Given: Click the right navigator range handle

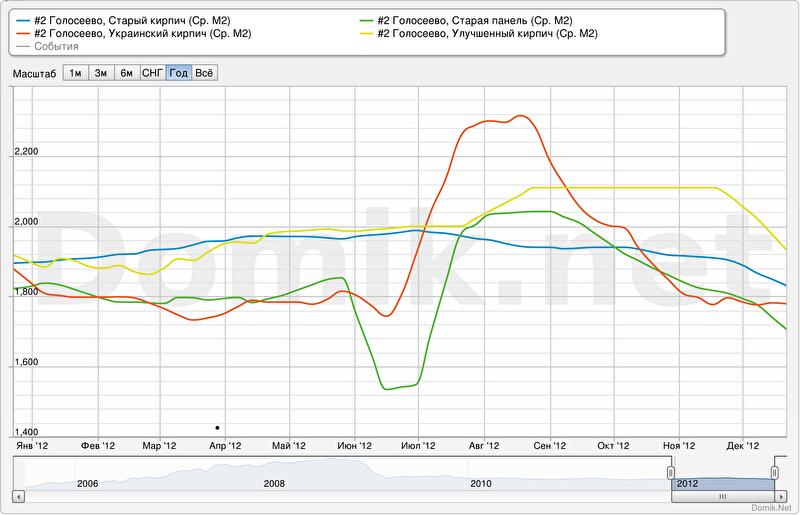Looking at the screenshot, I should pyautogui.click(x=774, y=471).
